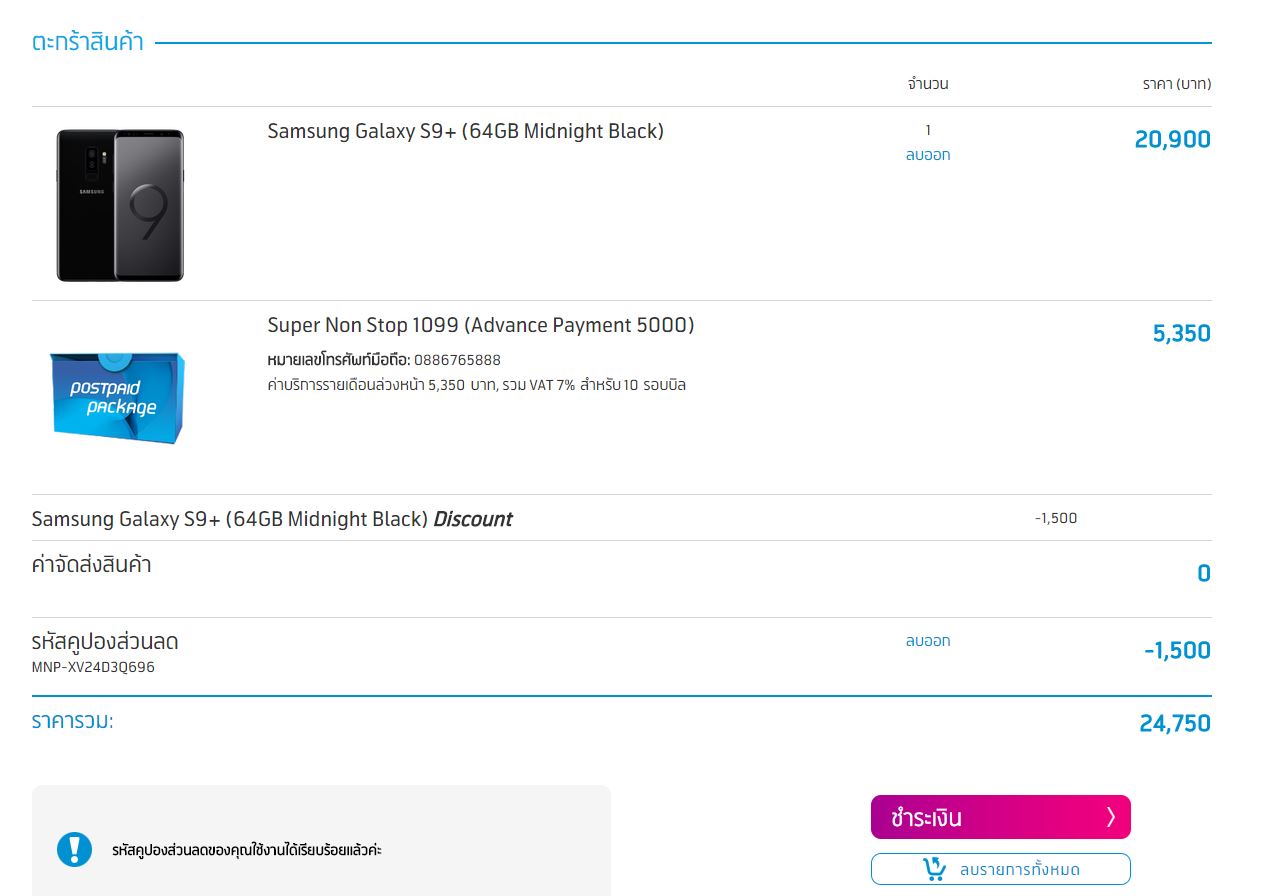
Task: Click the price 20,900
Action: tap(1172, 140)
